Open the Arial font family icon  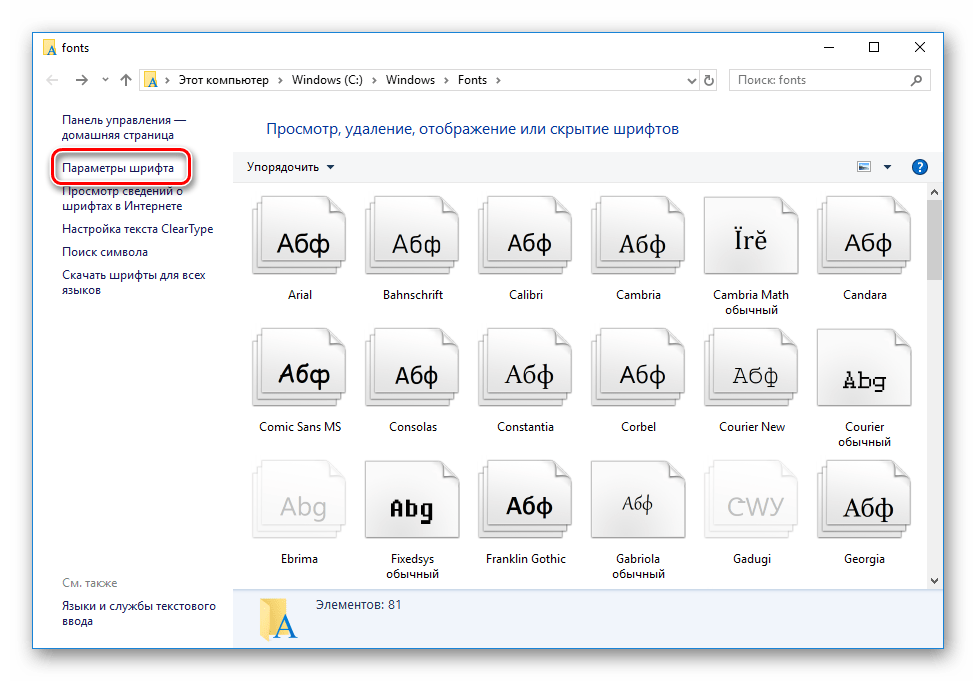300,241
